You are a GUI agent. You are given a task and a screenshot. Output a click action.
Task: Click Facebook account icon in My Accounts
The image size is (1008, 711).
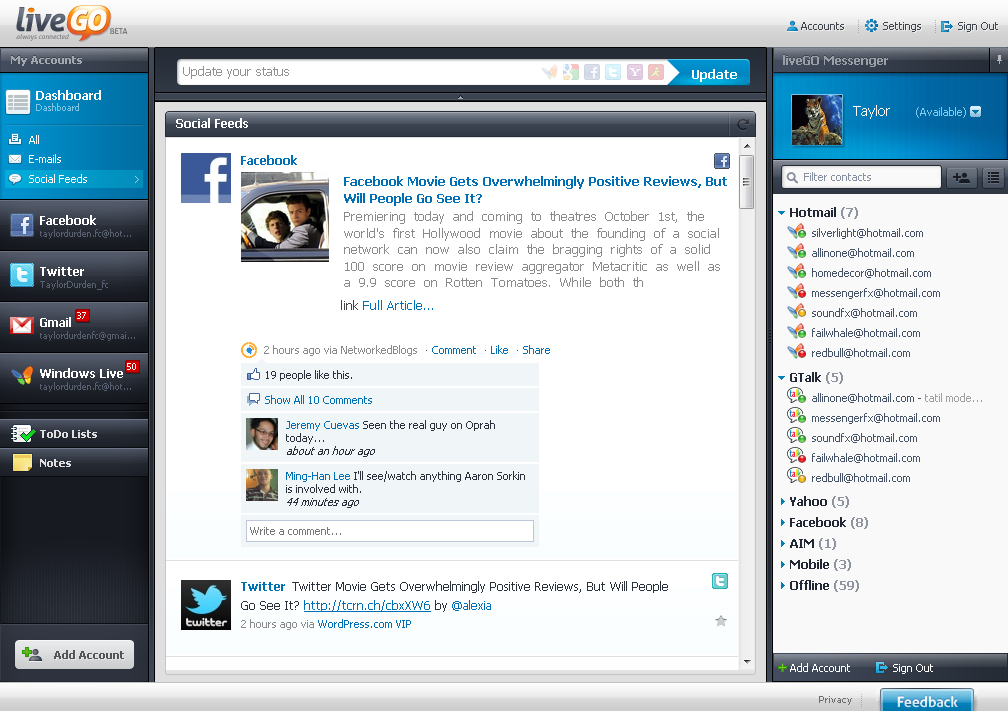[22, 225]
